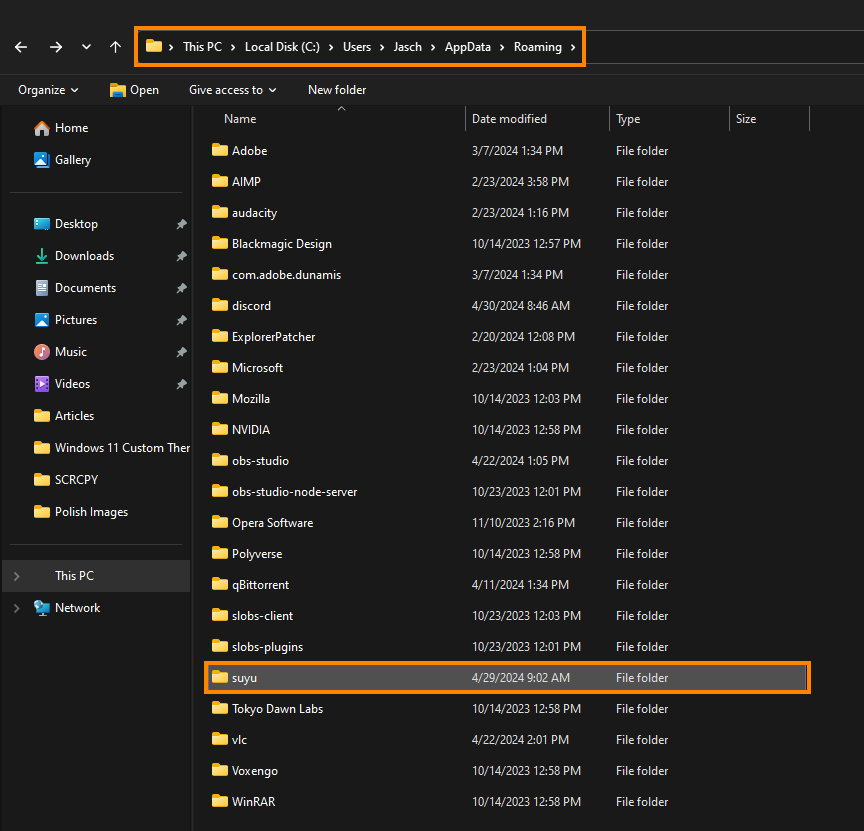Select Opera Software folder icon

pos(220,522)
